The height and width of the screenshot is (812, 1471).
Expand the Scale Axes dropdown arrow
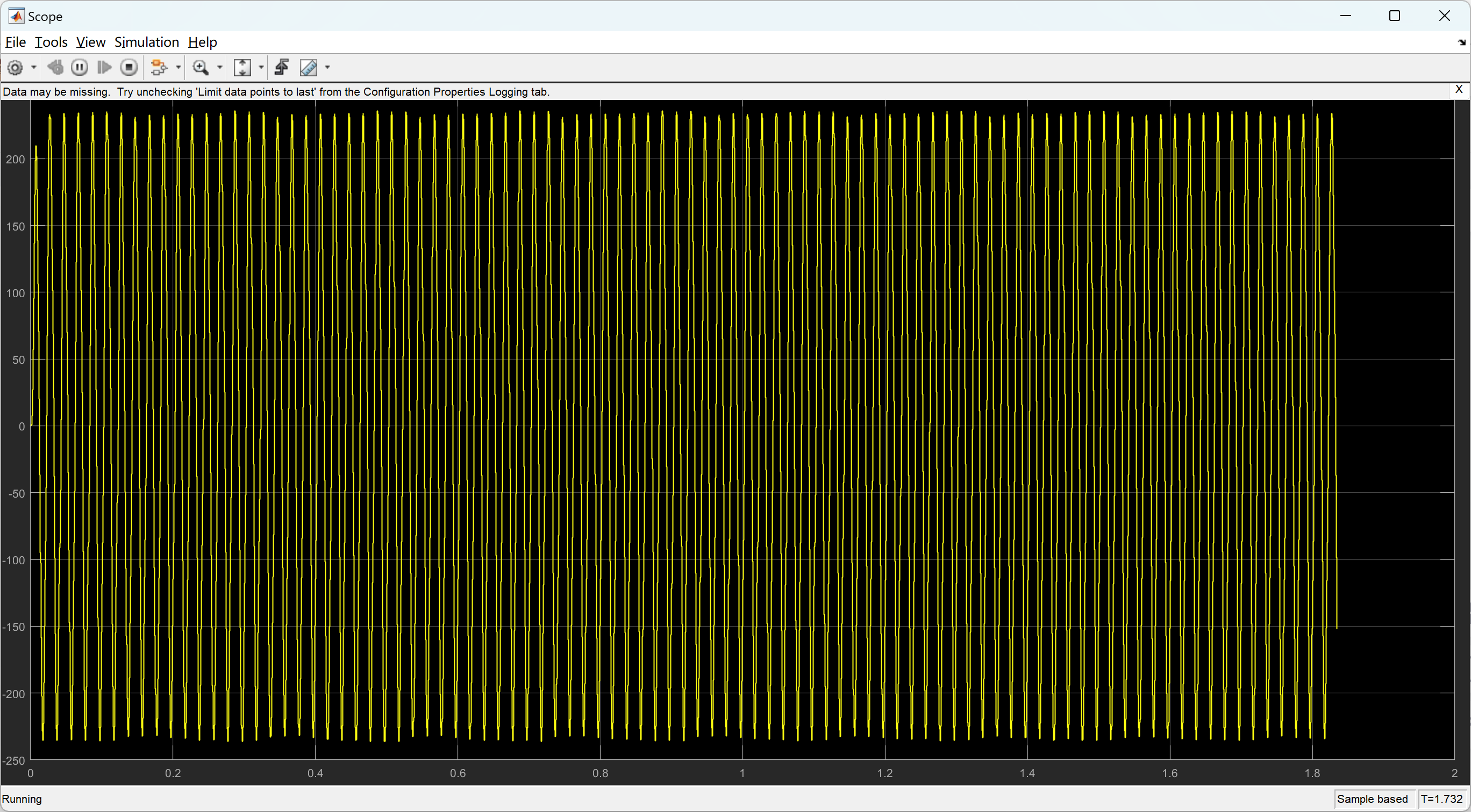[261, 68]
